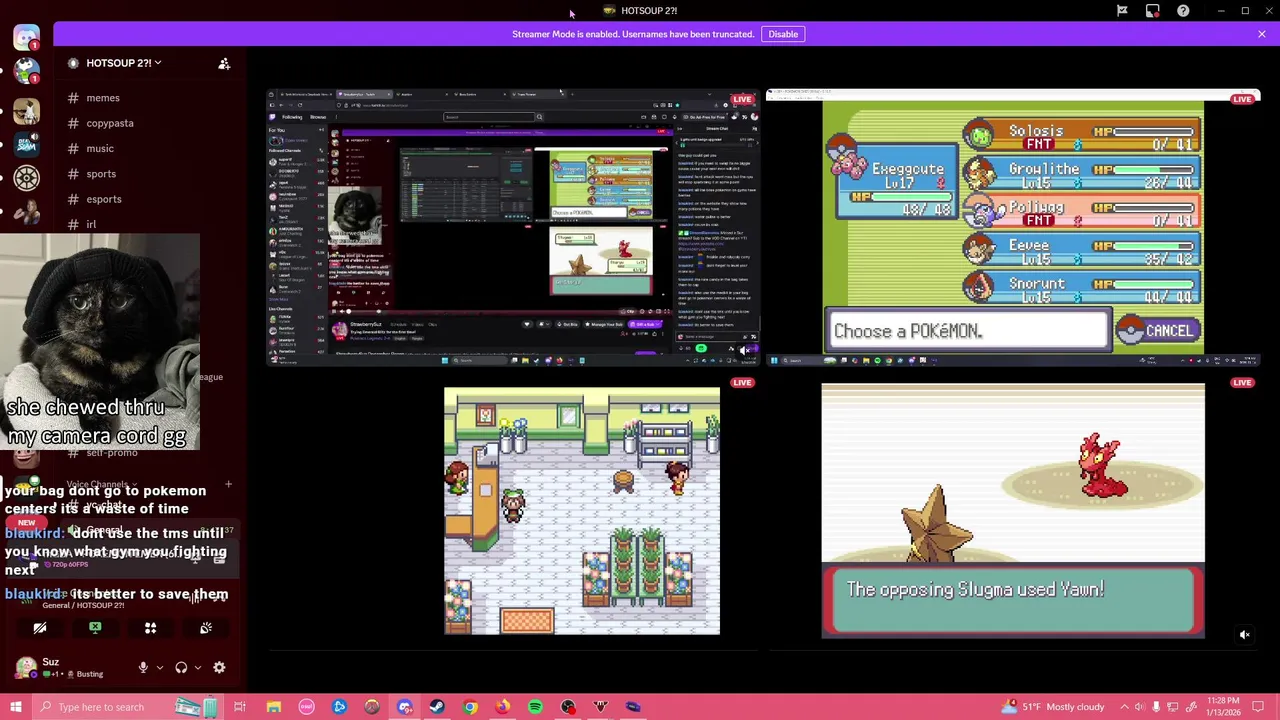Open the Twitch browser stream tile
Screen dimensions: 1280x720
coord(513,227)
